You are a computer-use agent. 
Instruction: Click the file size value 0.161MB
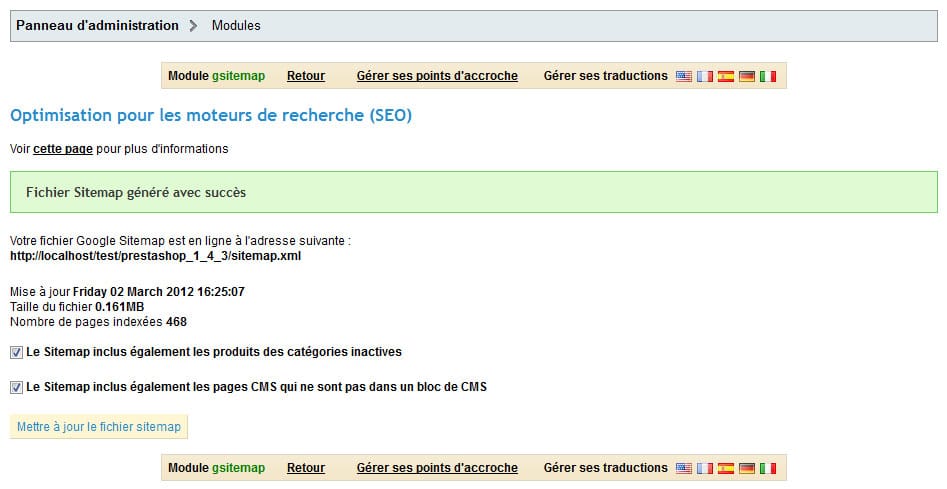point(120,307)
